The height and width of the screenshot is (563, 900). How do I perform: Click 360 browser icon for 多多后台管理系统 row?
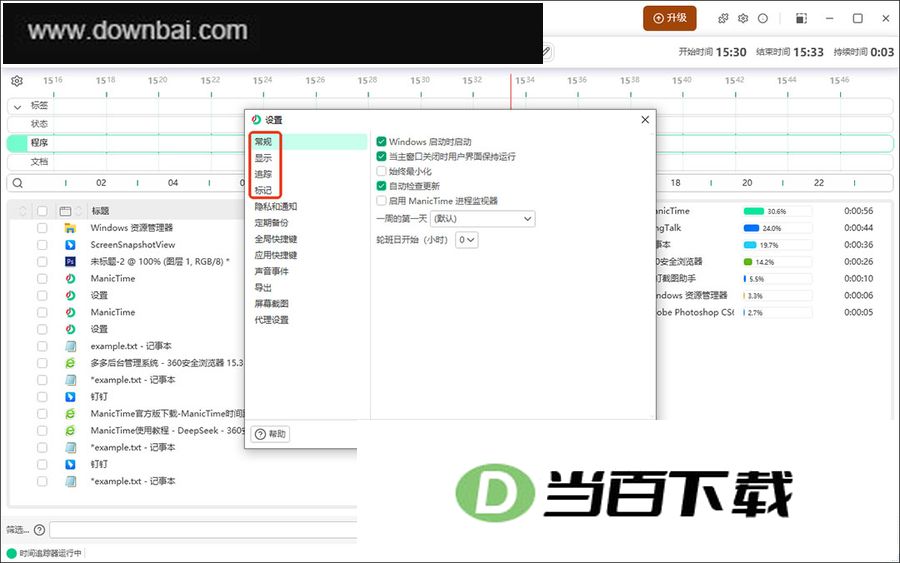[x=70, y=363]
